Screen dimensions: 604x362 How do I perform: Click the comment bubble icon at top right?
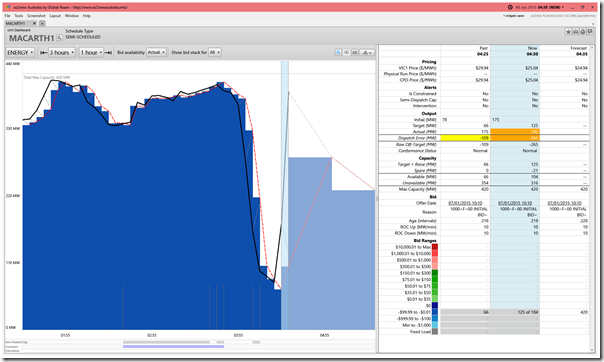[590, 32]
